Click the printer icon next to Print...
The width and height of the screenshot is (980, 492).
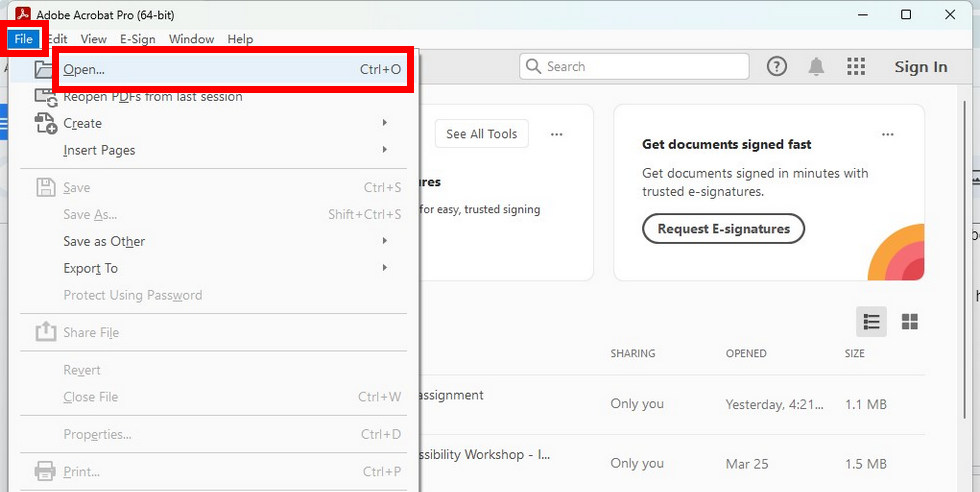click(45, 471)
